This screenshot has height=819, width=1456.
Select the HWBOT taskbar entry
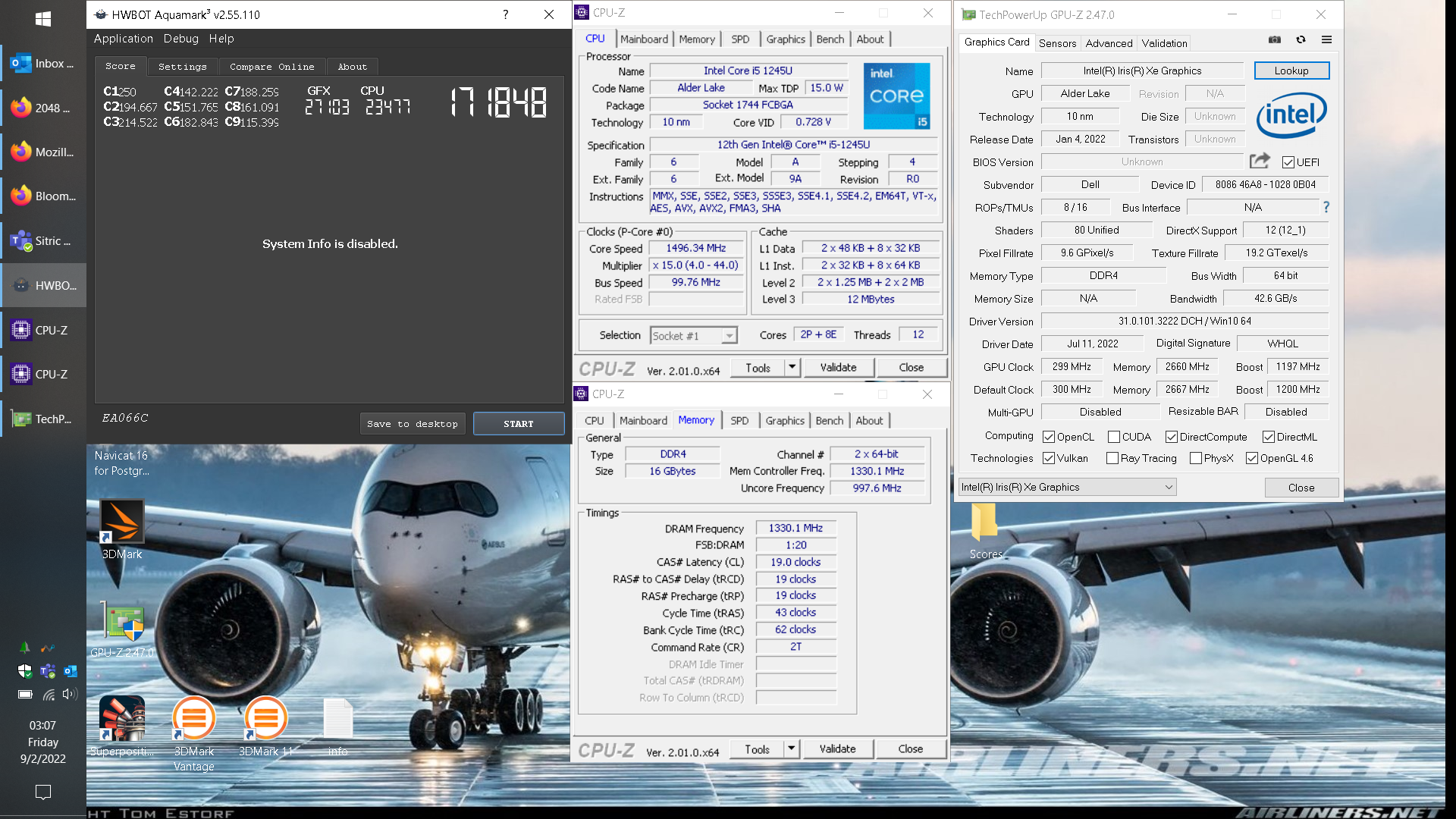click(x=43, y=285)
